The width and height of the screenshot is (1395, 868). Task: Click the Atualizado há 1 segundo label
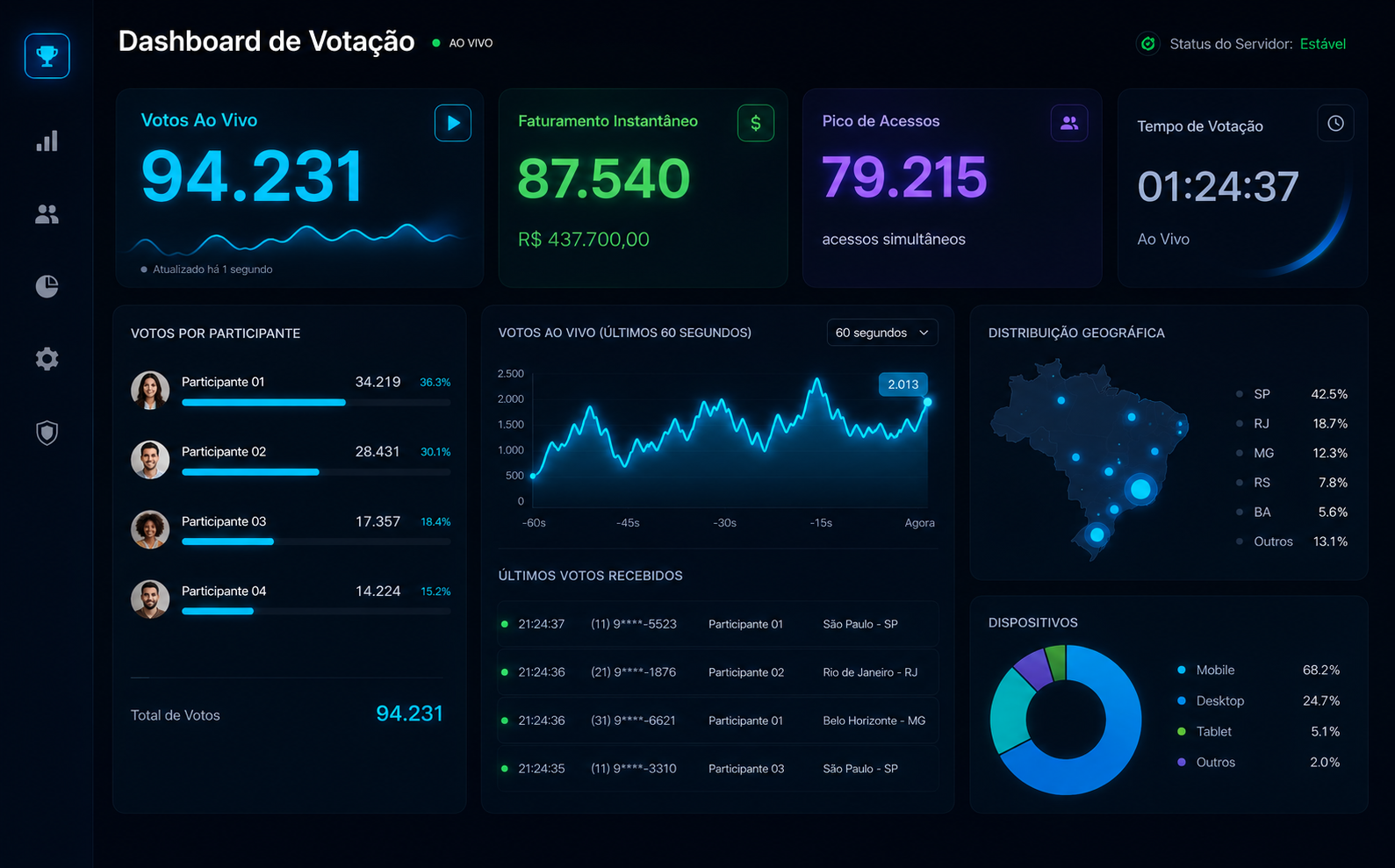pyautogui.click(x=212, y=269)
